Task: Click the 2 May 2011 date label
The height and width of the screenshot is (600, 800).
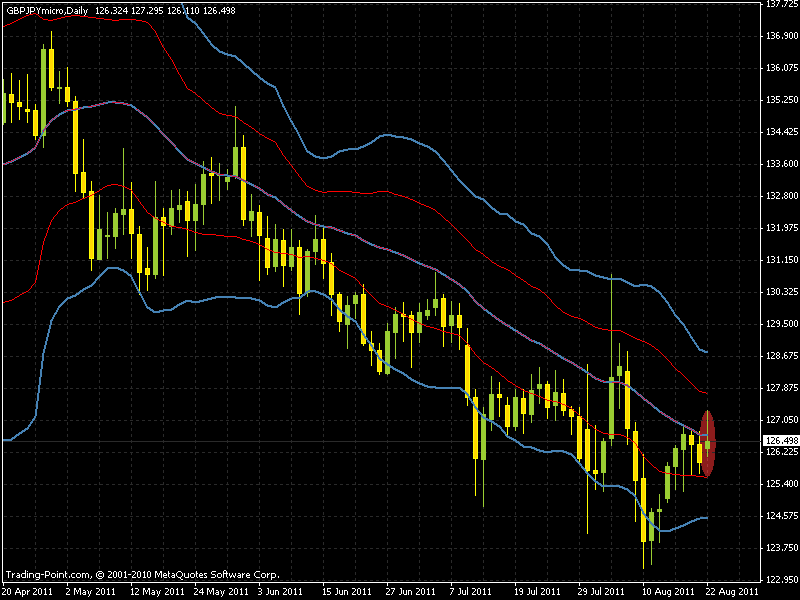Action: point(92,592)
